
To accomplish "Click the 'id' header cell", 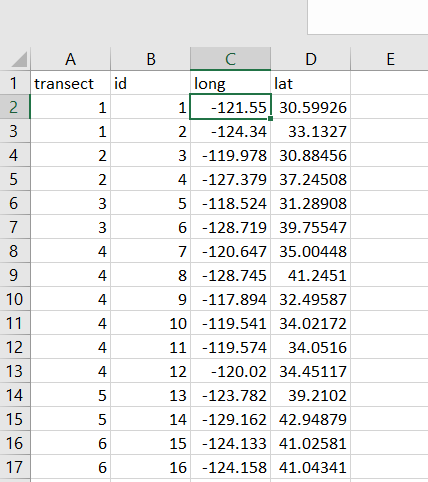I will (x=150, y=83).
